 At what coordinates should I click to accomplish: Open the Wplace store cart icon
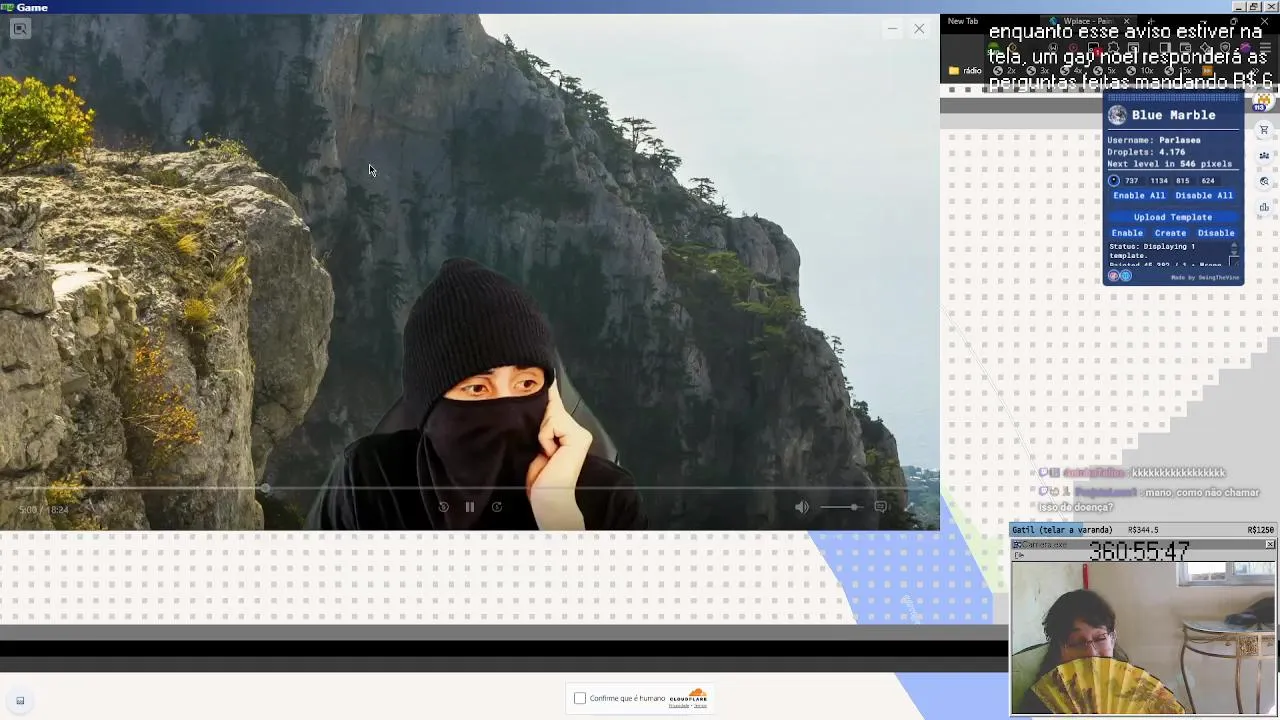1264,130
